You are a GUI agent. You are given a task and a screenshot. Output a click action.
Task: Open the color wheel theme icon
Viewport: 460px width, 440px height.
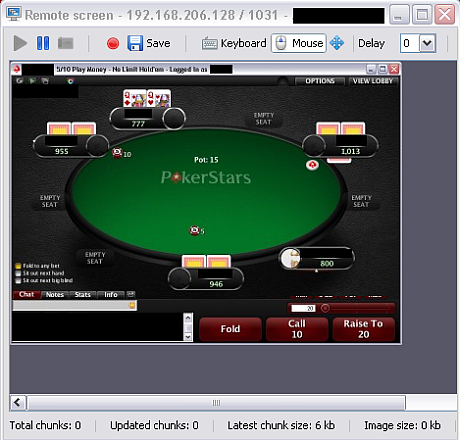(70, 81)
